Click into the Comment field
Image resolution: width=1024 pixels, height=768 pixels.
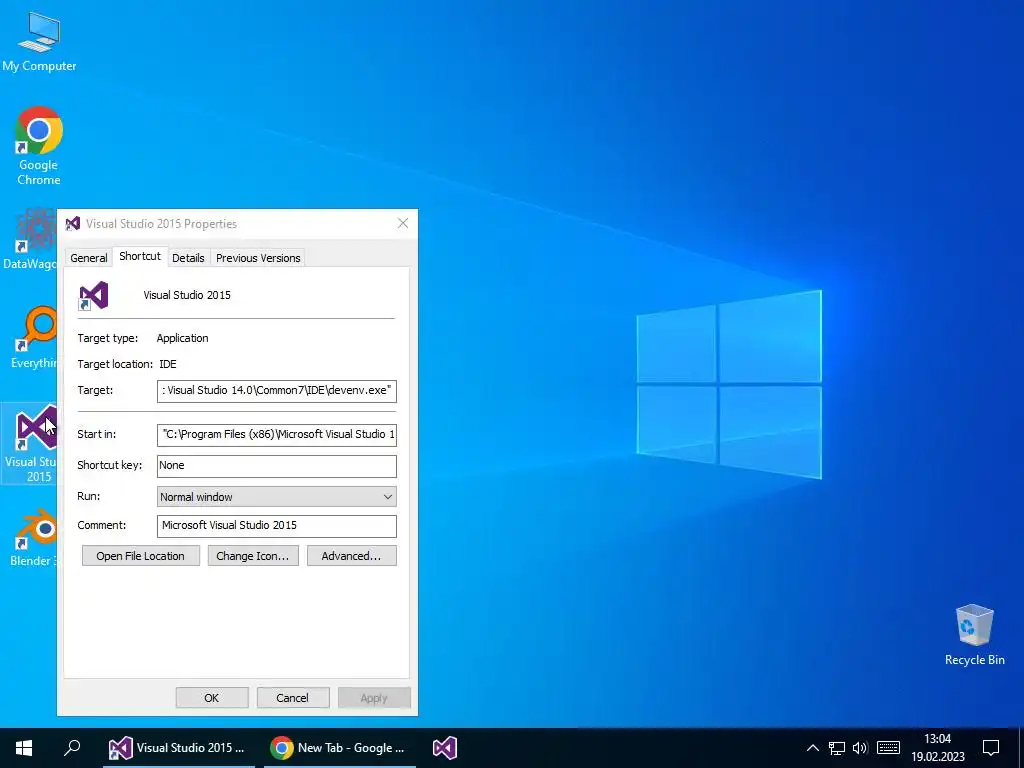point(277,526)
